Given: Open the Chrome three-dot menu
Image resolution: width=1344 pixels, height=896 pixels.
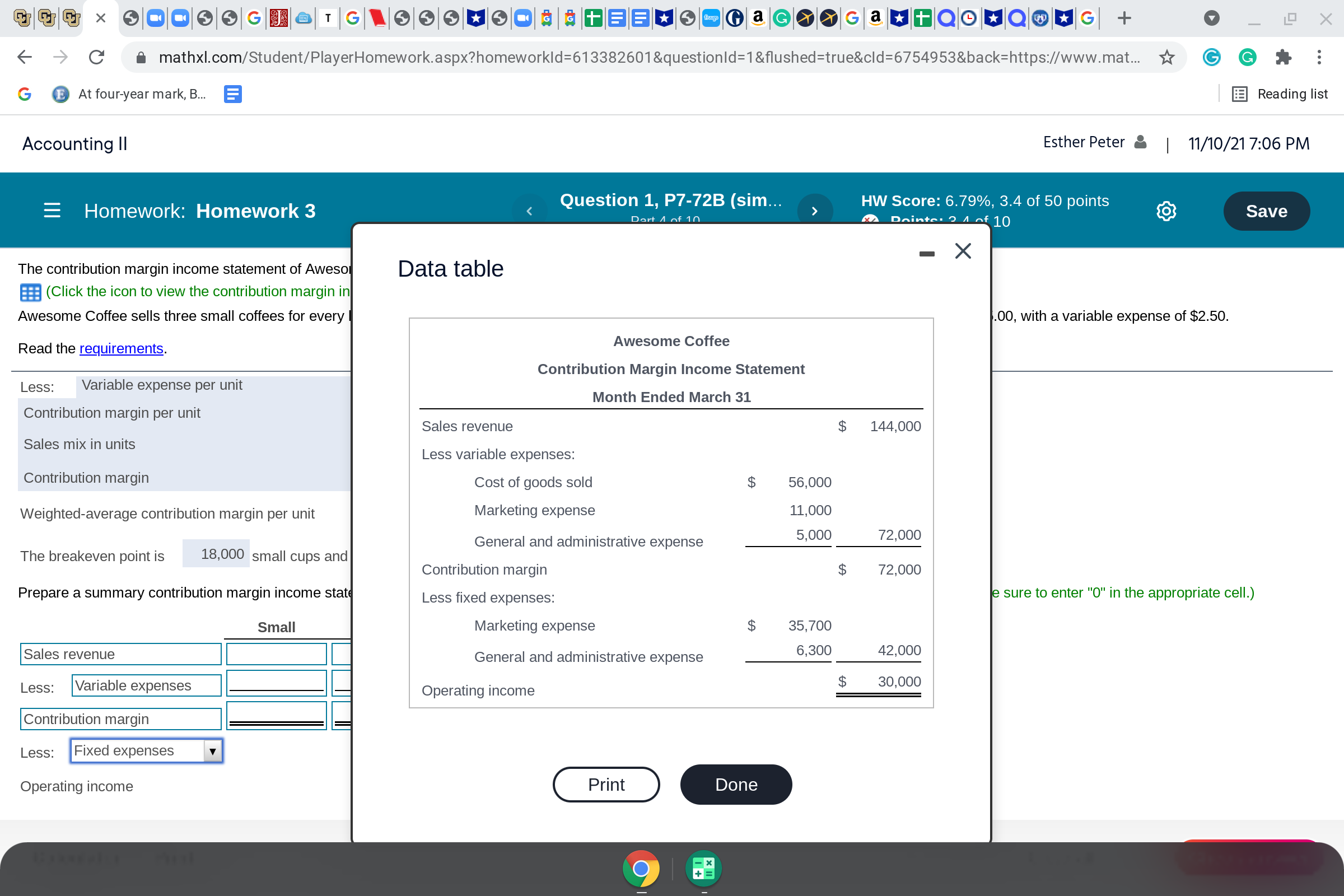Looking at the screenshot, I should [x=1319, y=57].
